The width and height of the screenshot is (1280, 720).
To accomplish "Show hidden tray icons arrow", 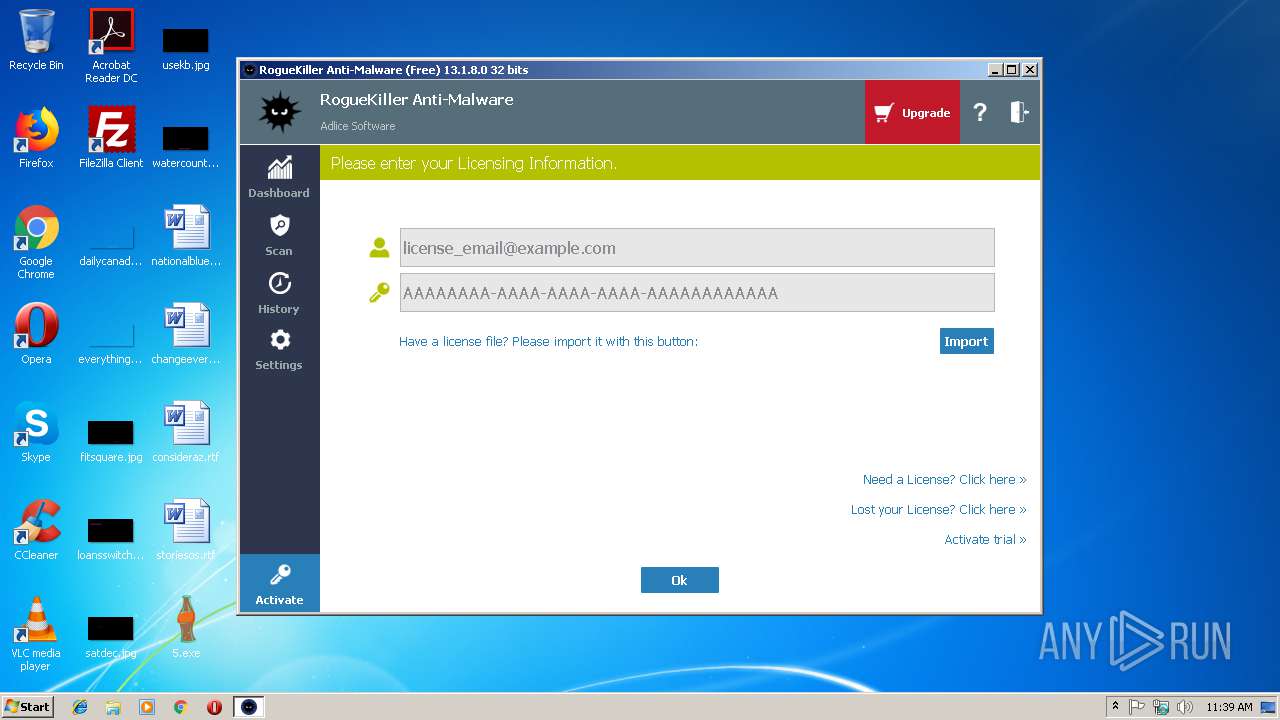I will point(1116,707).
